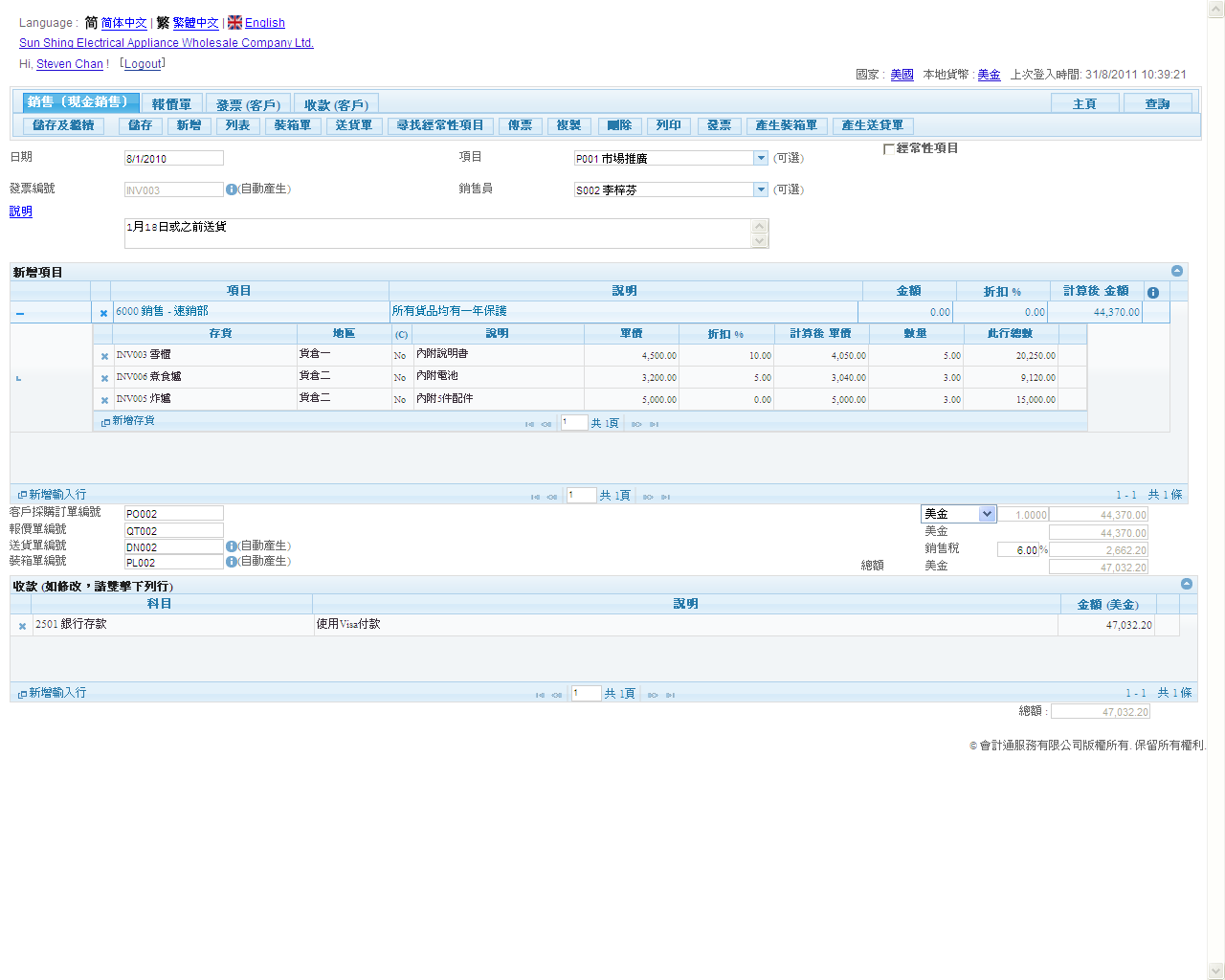Switch to the 報價單 tab
Screen dimensions: 1225x980
pos(171,104)
